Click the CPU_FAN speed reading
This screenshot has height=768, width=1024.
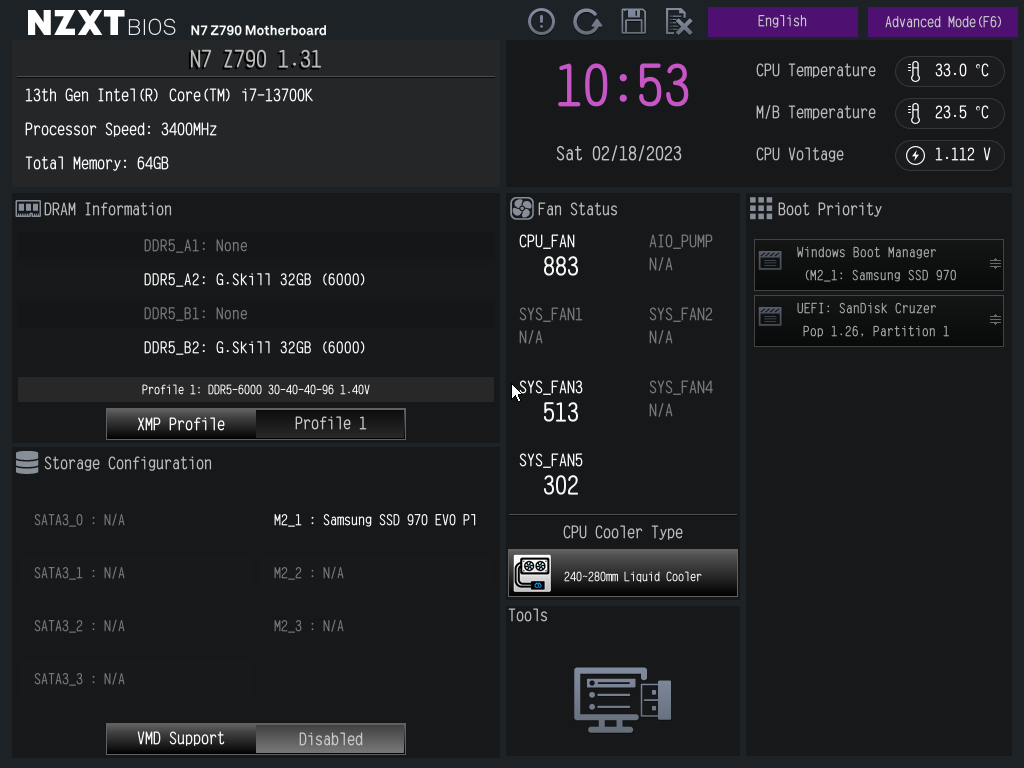coord(560,267)
